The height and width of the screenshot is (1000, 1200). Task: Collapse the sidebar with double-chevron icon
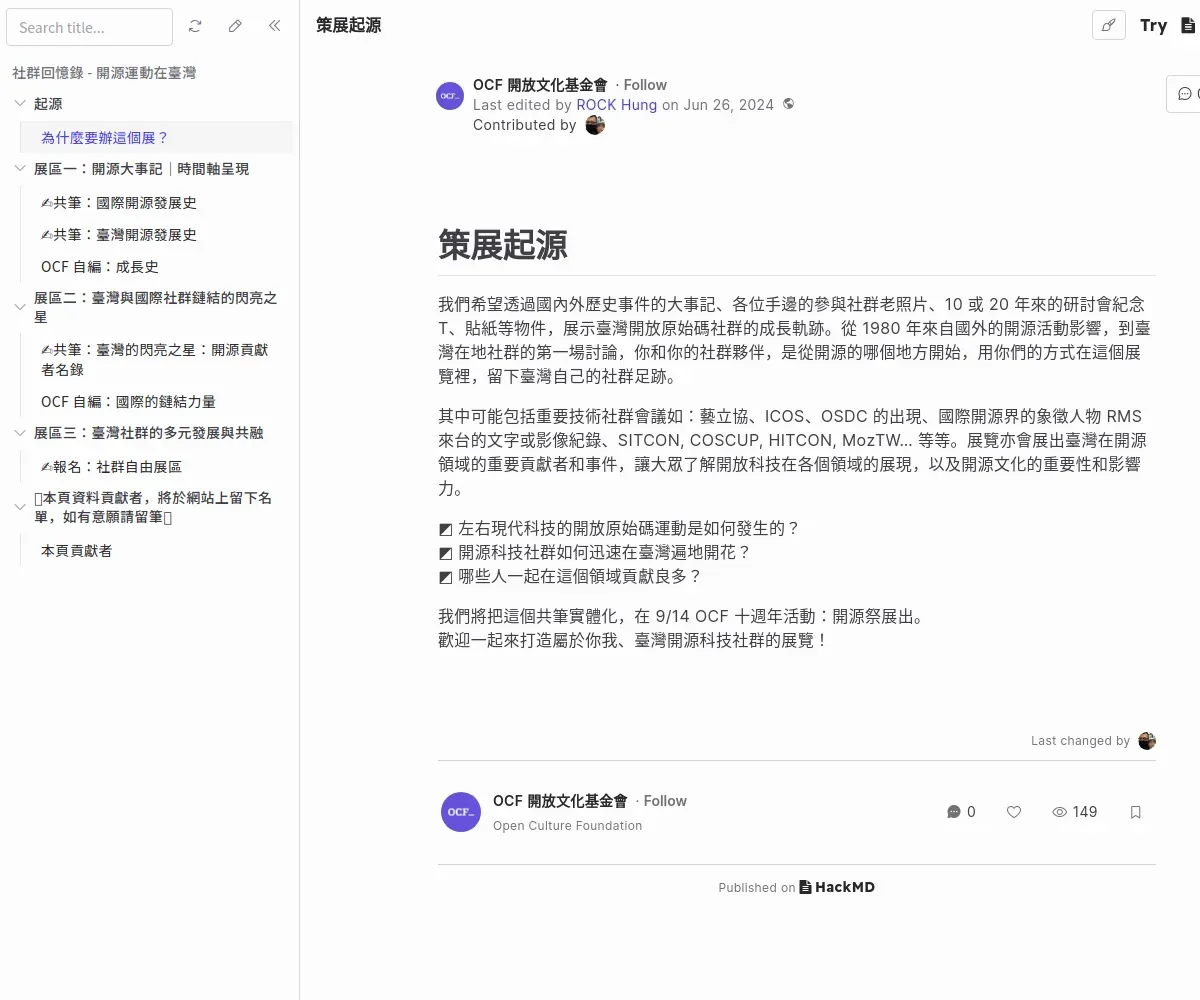[274, 27]
